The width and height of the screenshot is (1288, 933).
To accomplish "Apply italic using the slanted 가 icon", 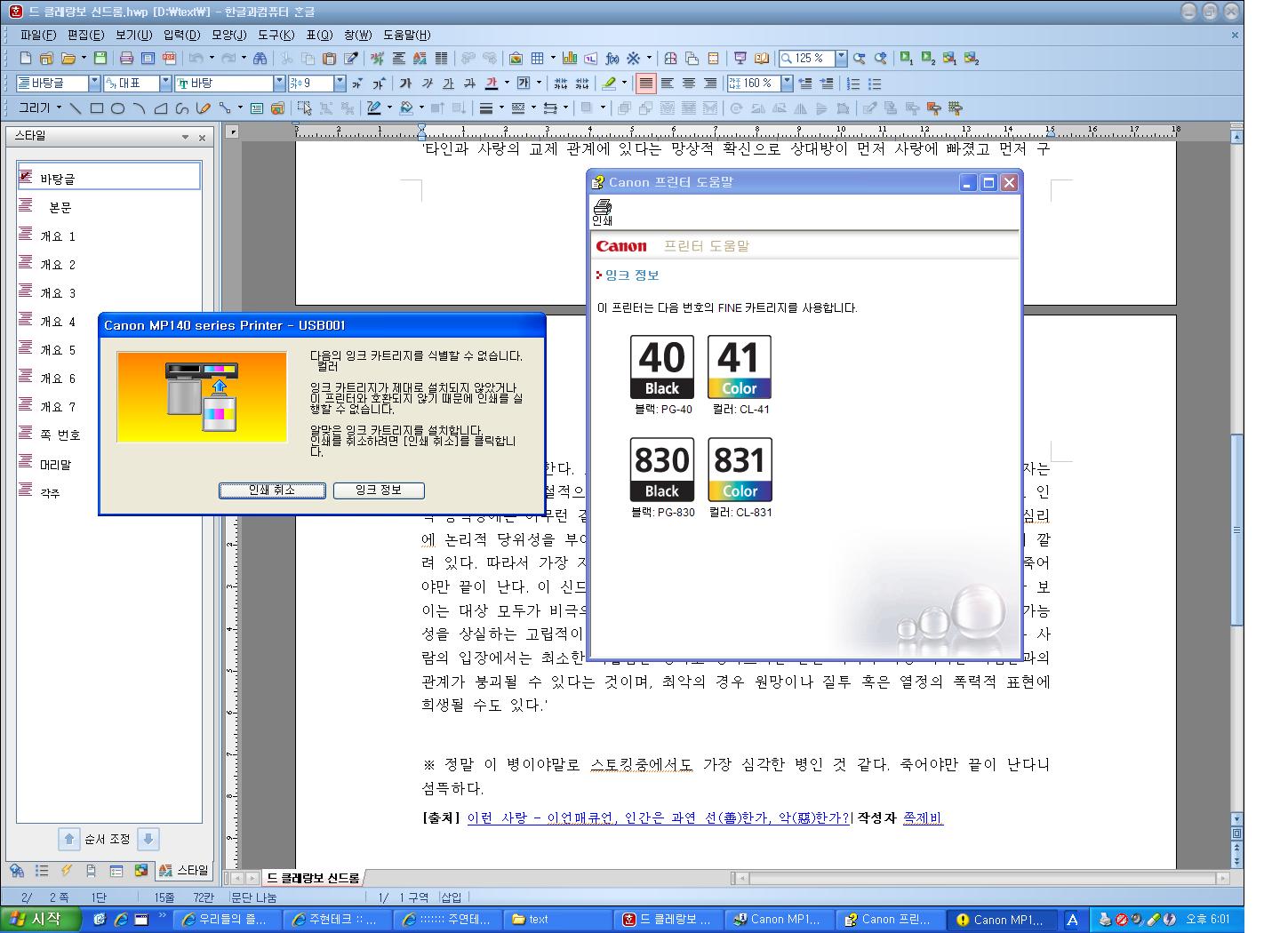I will pyautogui.click(x=428, y=84).
